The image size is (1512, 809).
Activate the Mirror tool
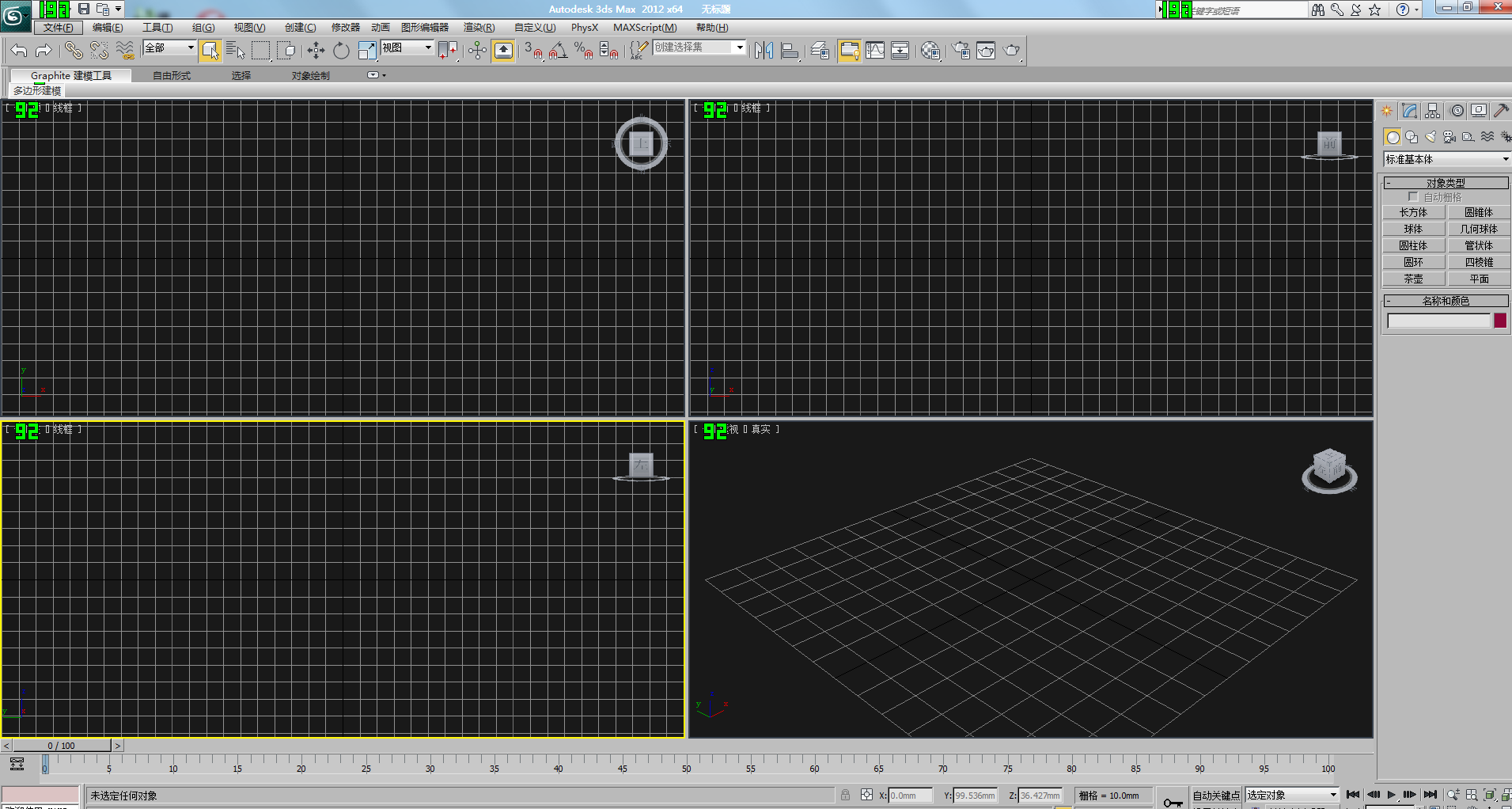click(764, 50)
